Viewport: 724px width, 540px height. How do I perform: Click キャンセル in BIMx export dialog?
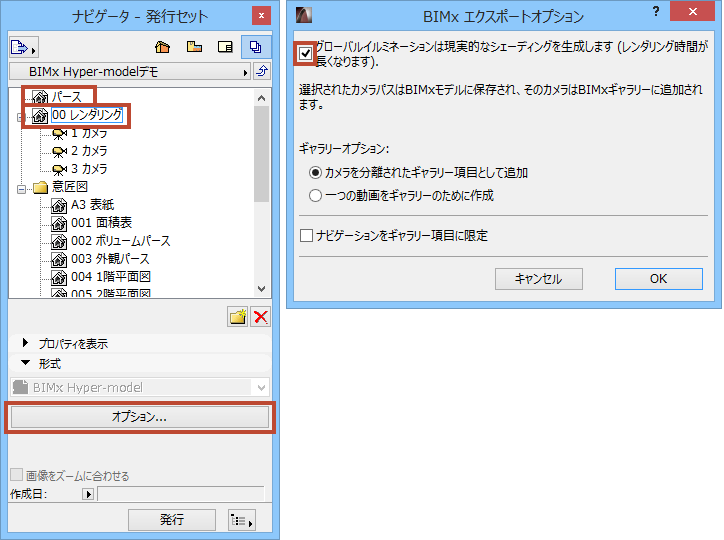539,279
